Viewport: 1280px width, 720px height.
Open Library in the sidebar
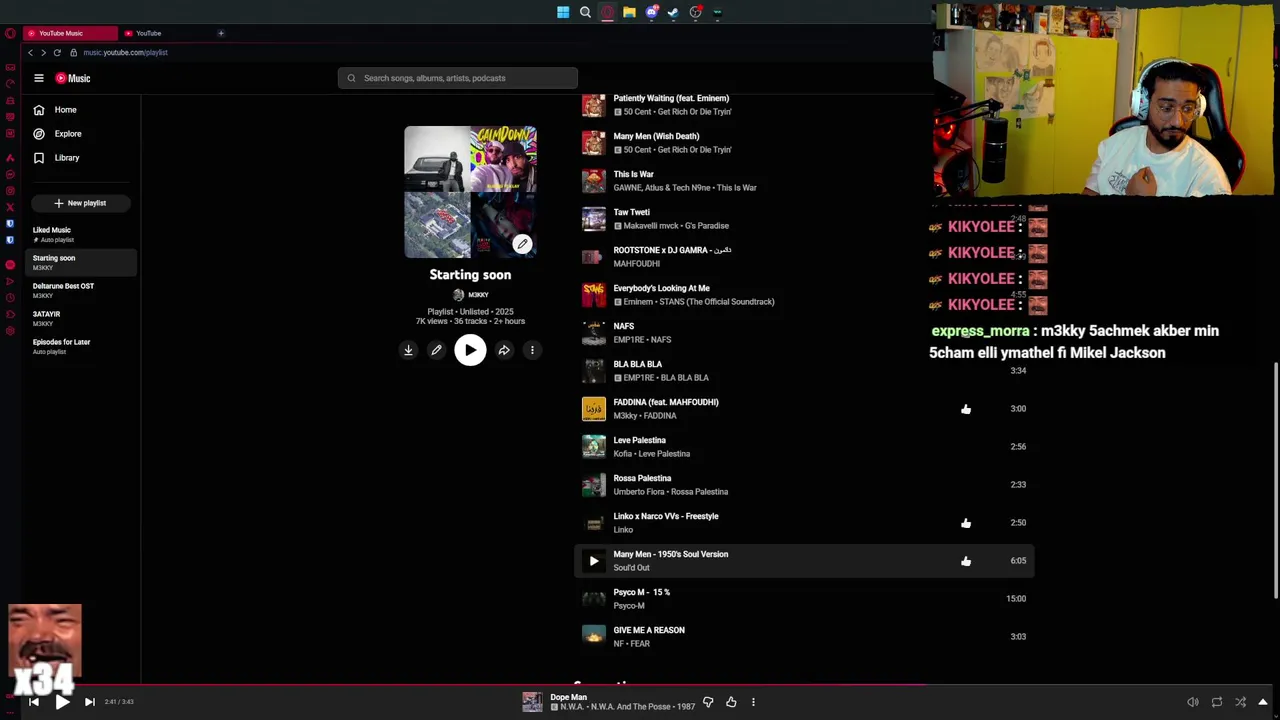point(56,158)
